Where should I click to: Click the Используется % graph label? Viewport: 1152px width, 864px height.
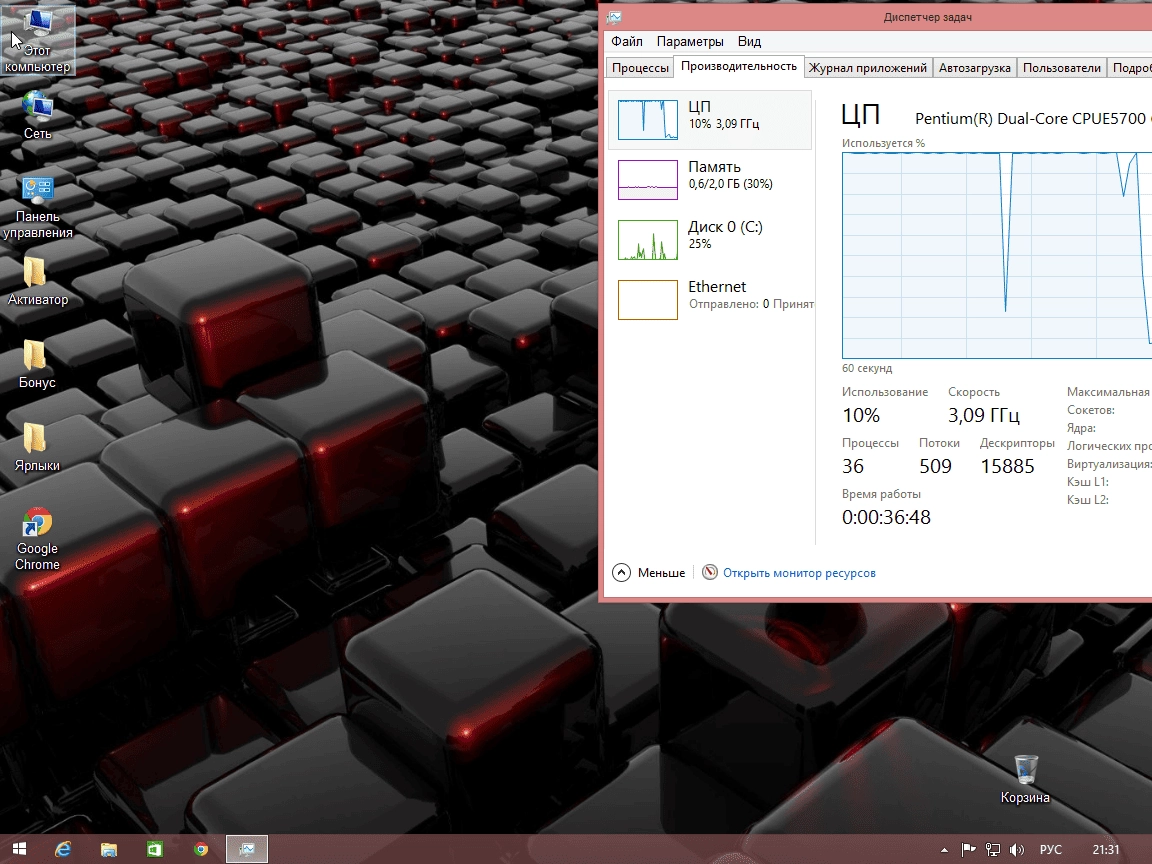click(883, 143)
